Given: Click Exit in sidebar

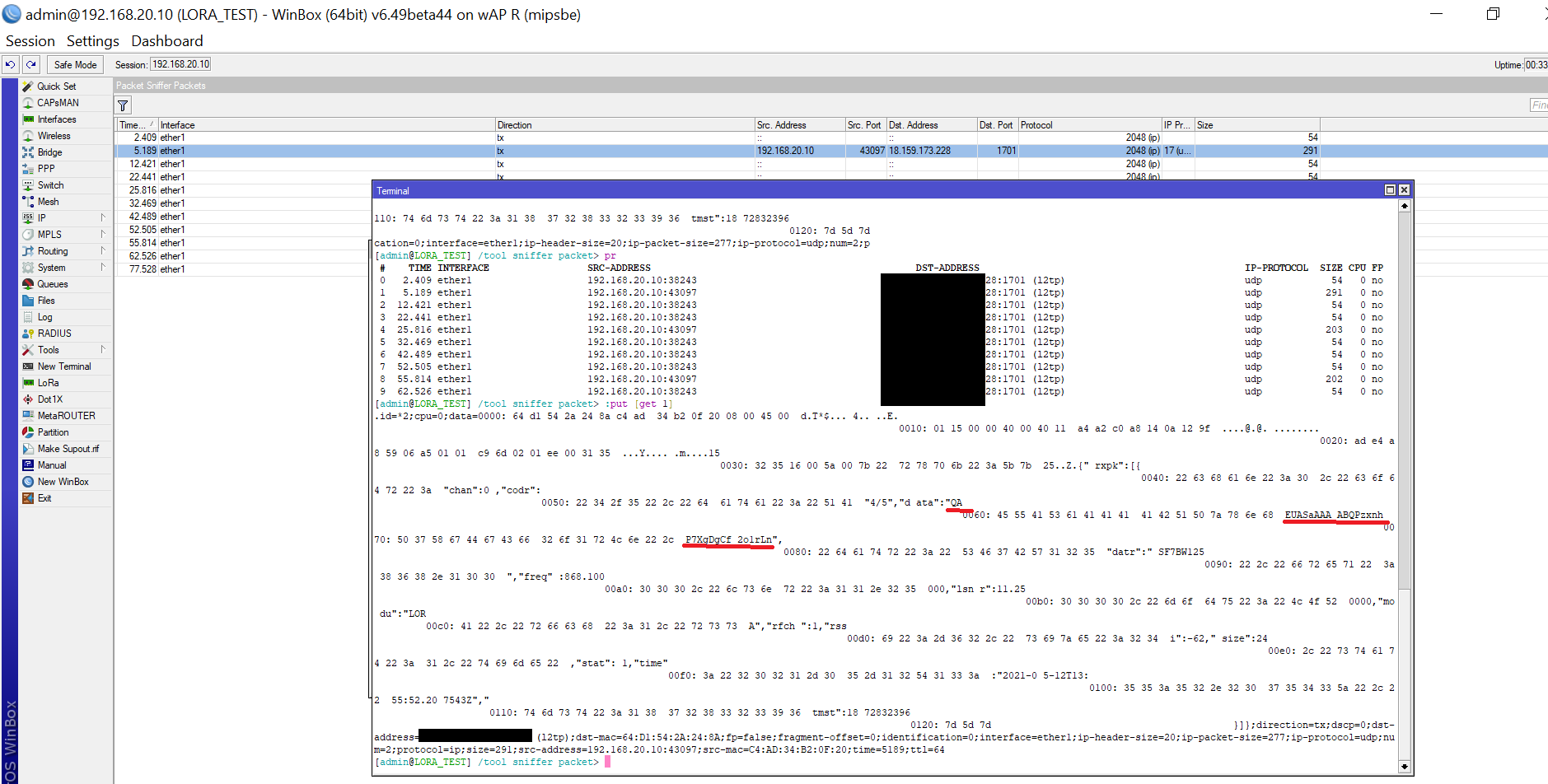Looking at the screenshot, I should [x=44, y=498].
